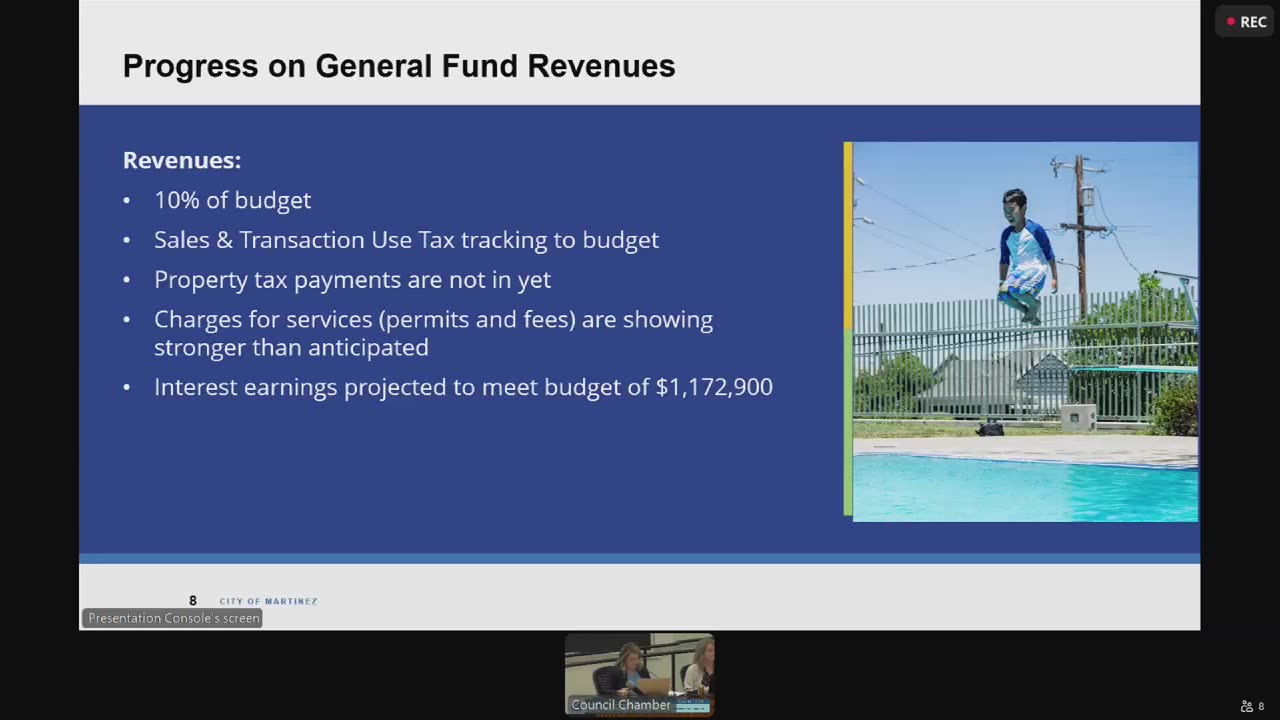Image resolution: width=1280 pixels, height=720 pixels.
Task: Click the Presentation Console's screen label
Action: (173, 618)
